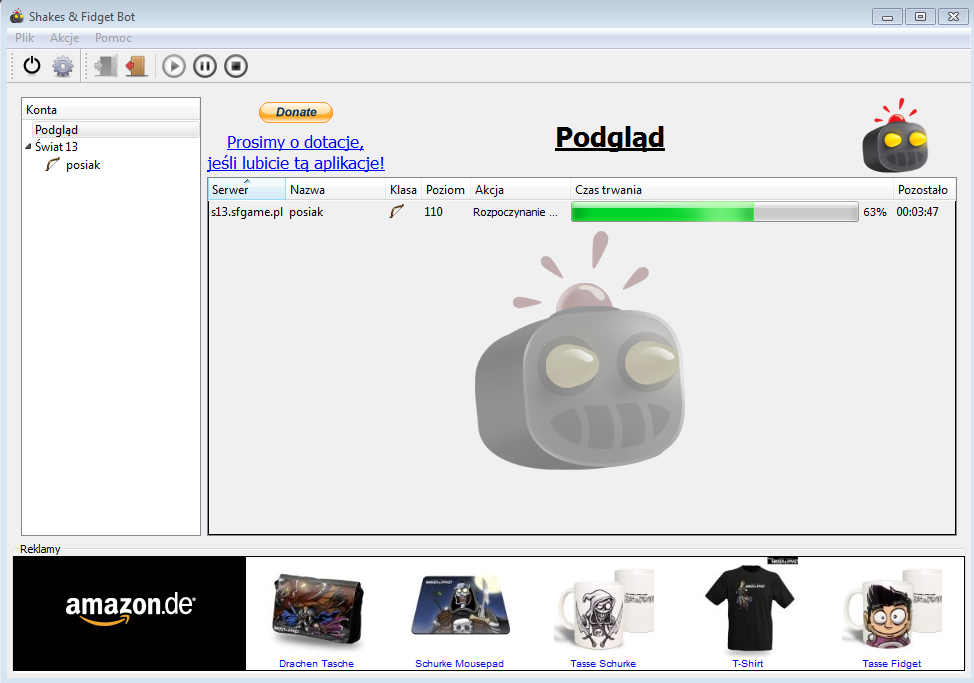974x683 pixels.
Task: Click the Podgląd heading
Action: pyautogui.click(x=609, y=138)
